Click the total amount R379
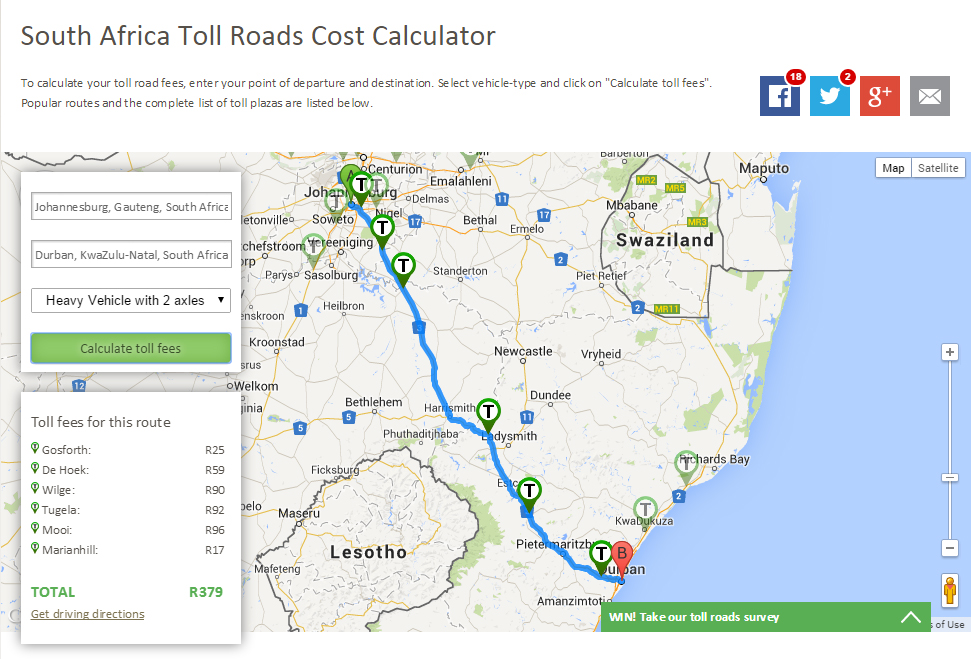Image resolution: width=971 pixels, height=659 pixels. coord(206,592)
